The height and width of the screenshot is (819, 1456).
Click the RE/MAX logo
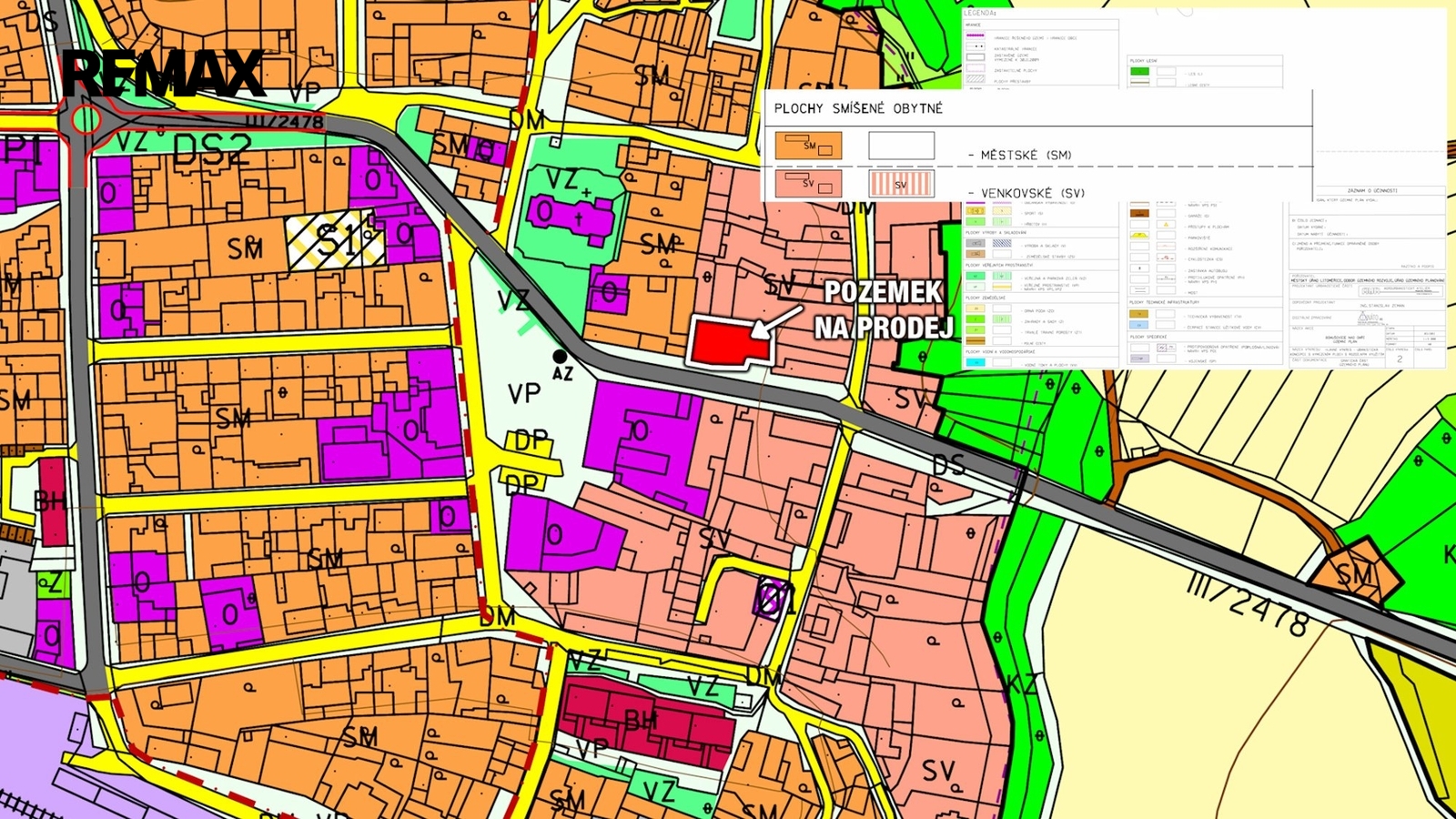tap(162, 75)
